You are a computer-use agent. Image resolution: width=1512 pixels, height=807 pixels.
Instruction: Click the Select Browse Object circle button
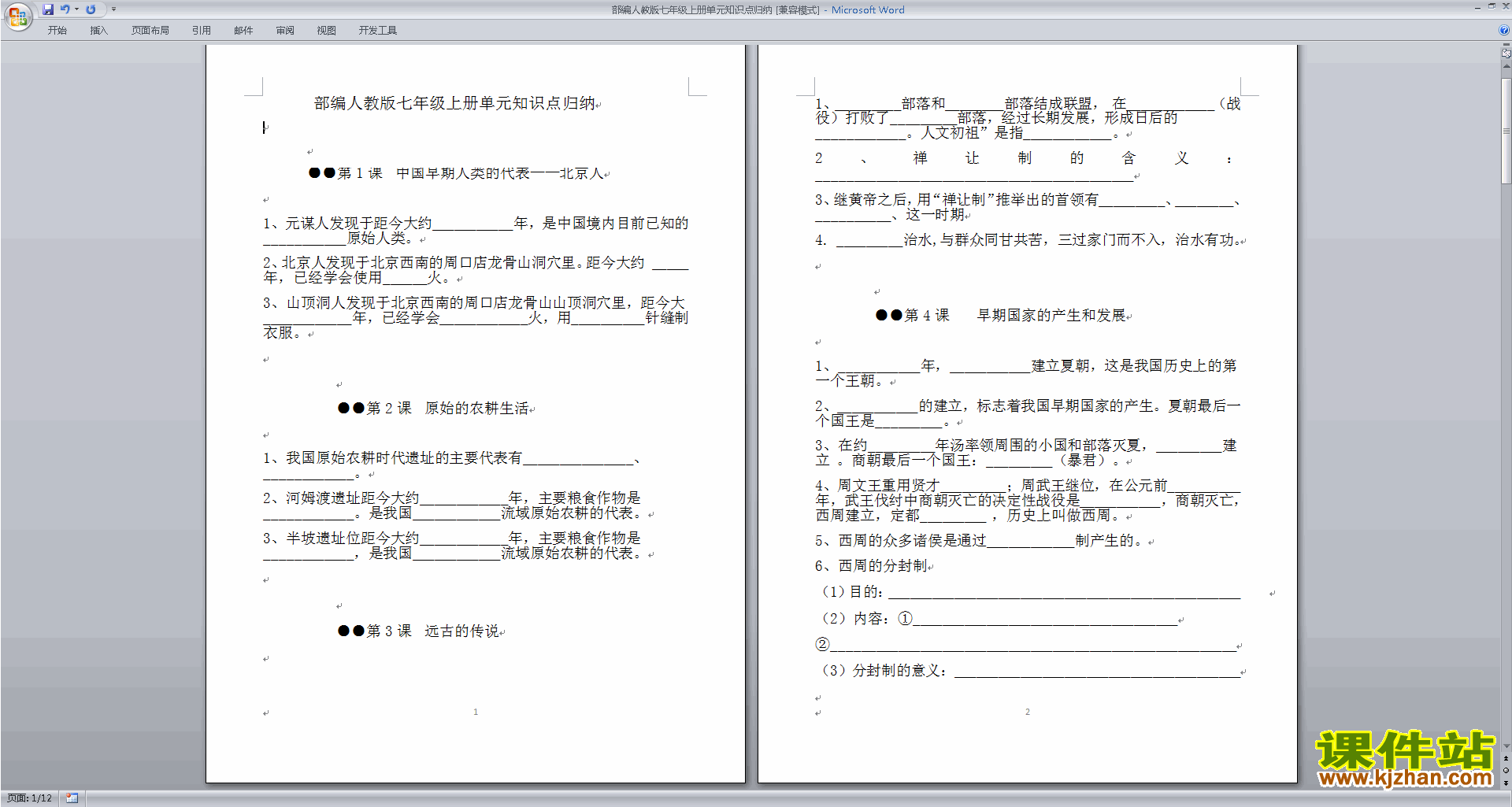(1506, 770)
